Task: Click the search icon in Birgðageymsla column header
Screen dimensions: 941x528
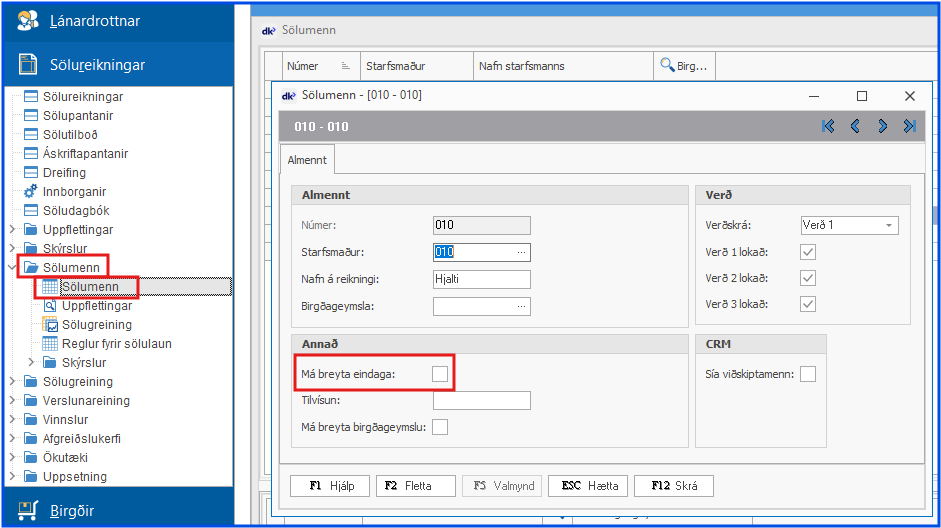Action: coord(667,66)
